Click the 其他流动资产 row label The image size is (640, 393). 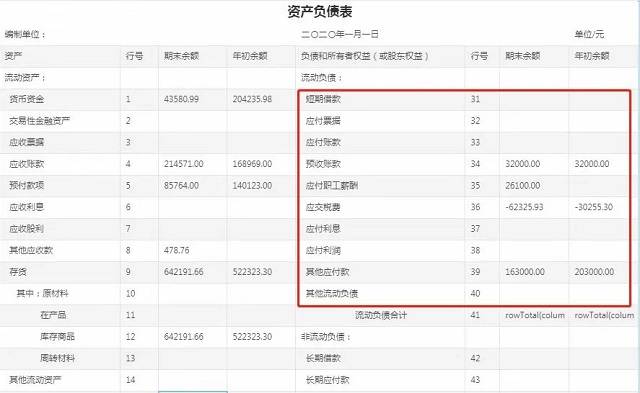coord(36,380)
